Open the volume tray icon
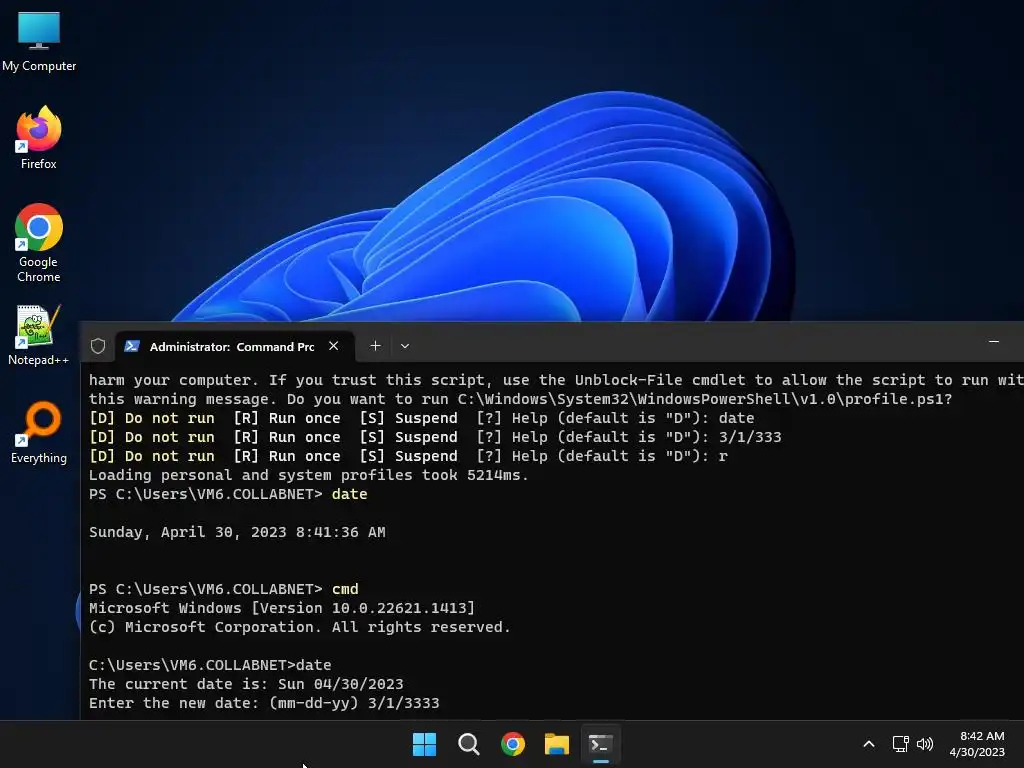 925,744
